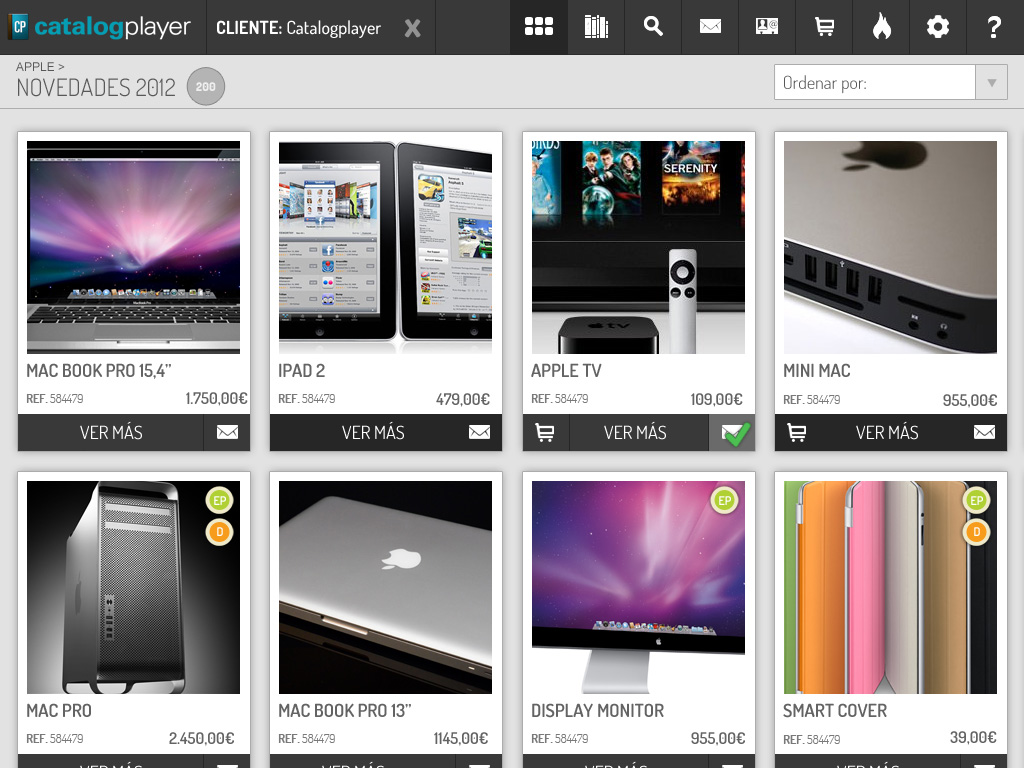This screenshot has height=768, width=1024.
Task: Toggle the checked envelope on Apple TV
Action: coord(733,432)
